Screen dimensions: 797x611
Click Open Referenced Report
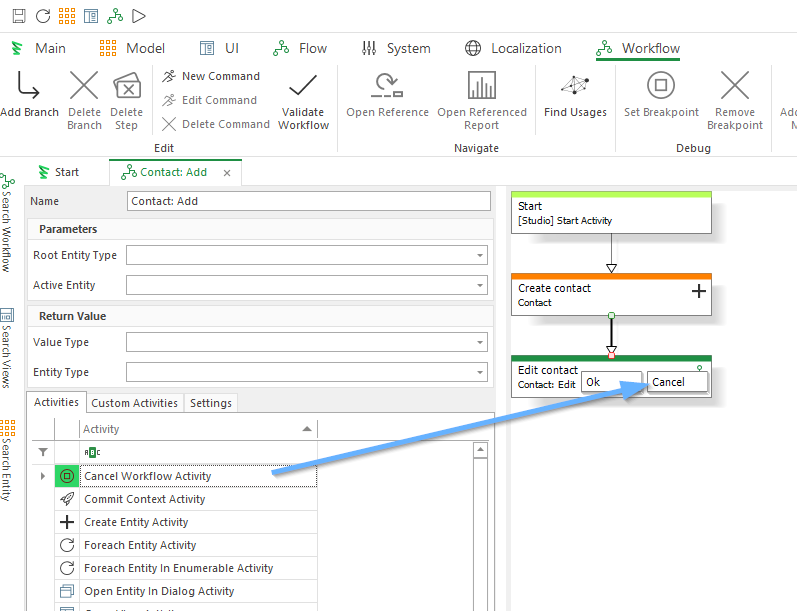482,101
